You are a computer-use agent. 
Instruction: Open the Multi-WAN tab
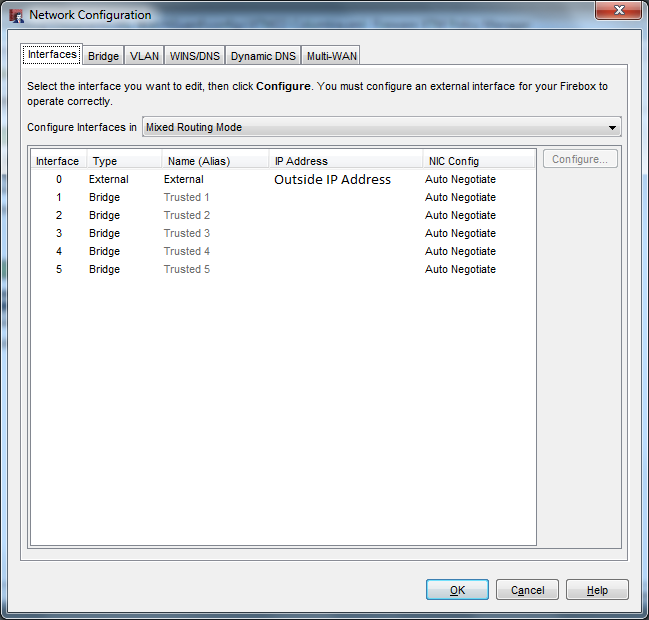(331, 56)
